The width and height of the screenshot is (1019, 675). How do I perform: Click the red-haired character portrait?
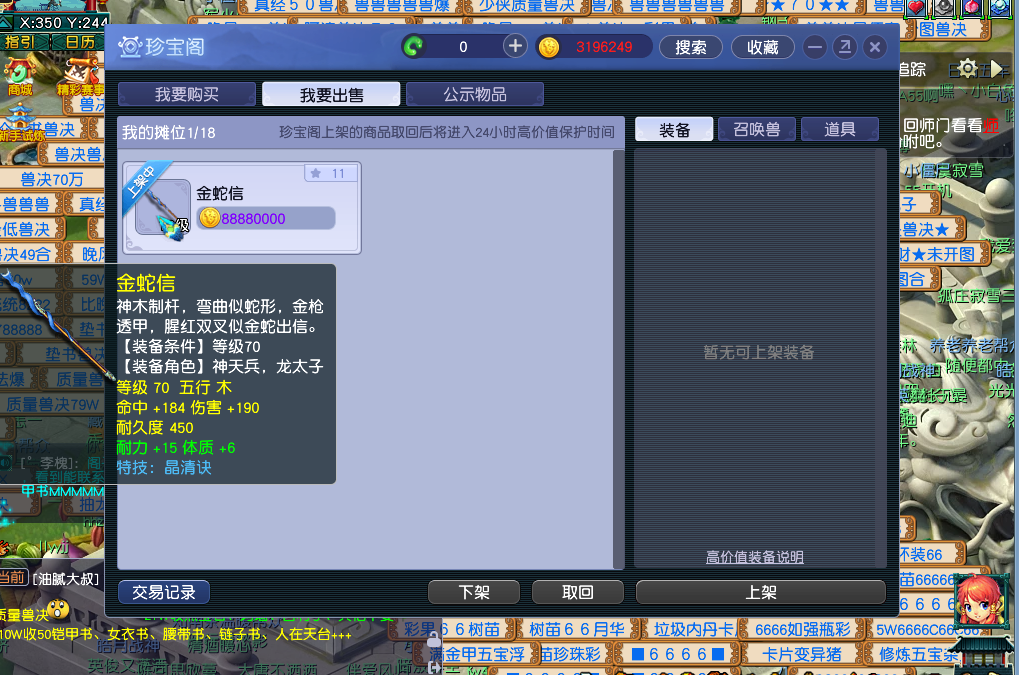click(979, 601)
